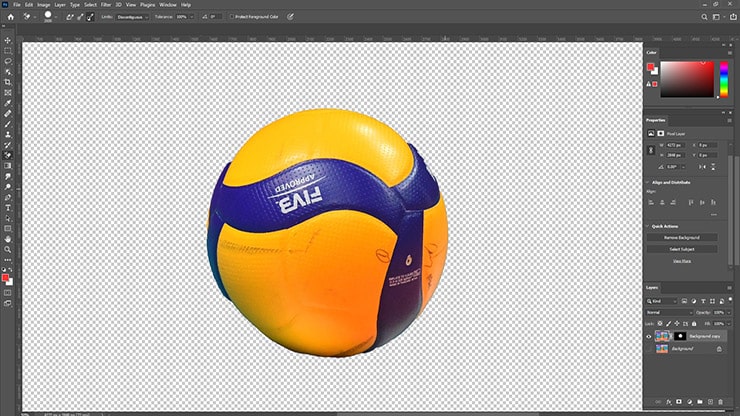Click the Select Subject button

click(681, 248)
